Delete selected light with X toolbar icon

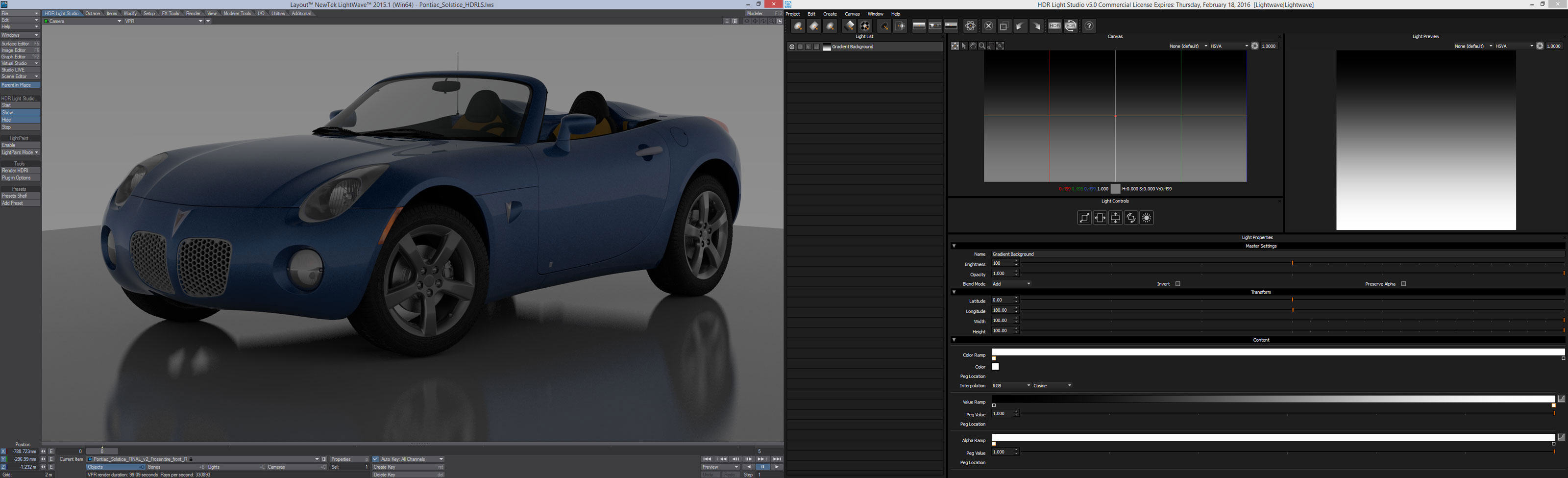(988, 25)
